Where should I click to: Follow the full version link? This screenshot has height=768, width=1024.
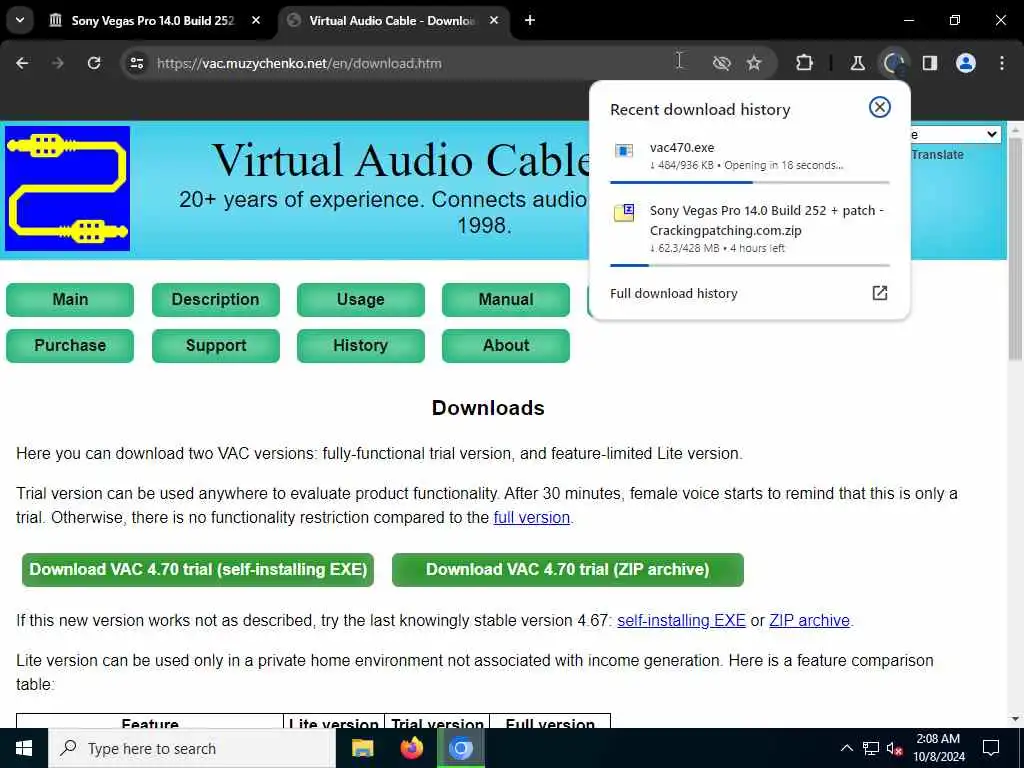(532, 518)
